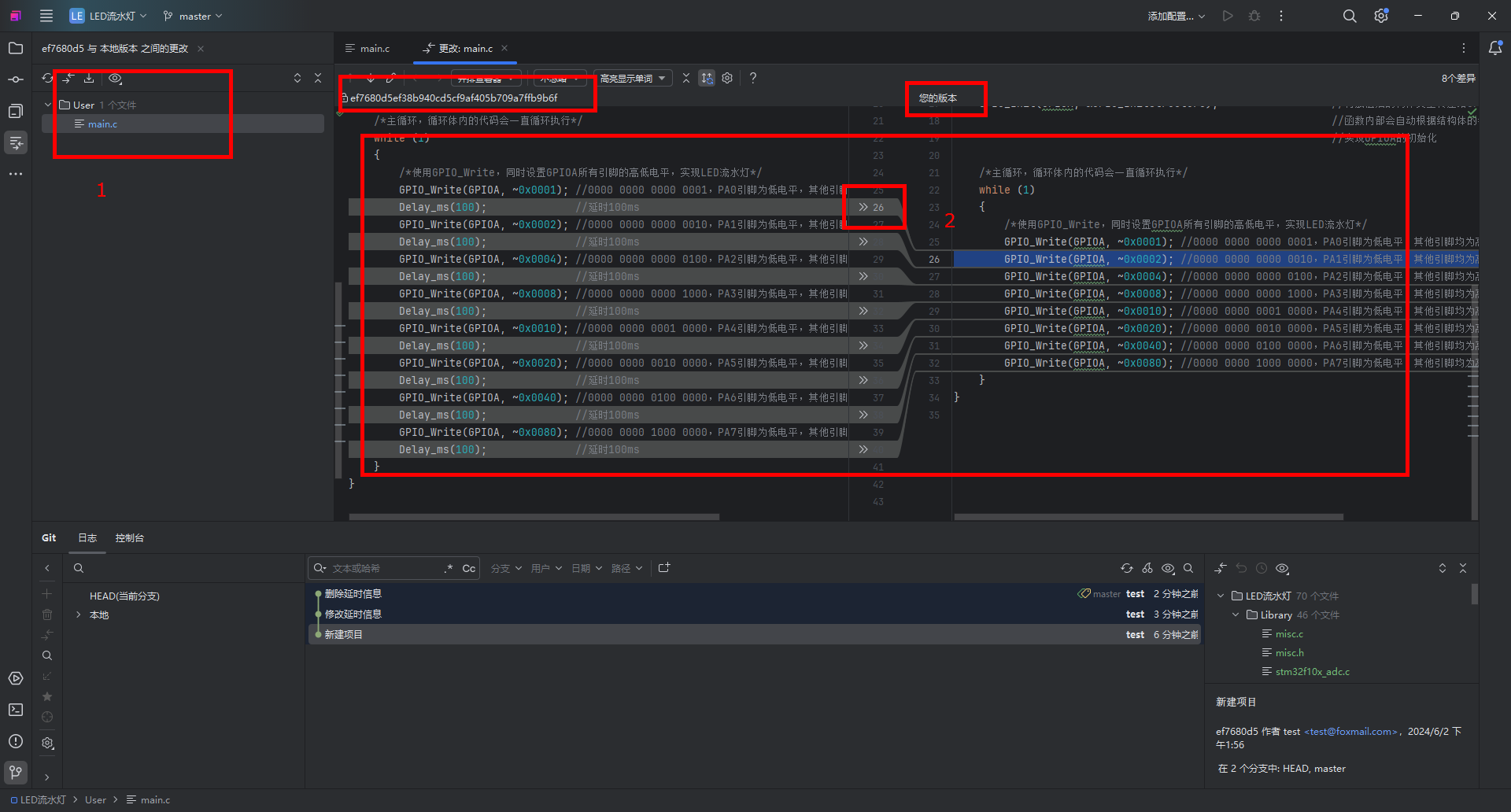1511x812 pixels.
Task: Switch to the 控制台 tab
Action: pos(130,537)
